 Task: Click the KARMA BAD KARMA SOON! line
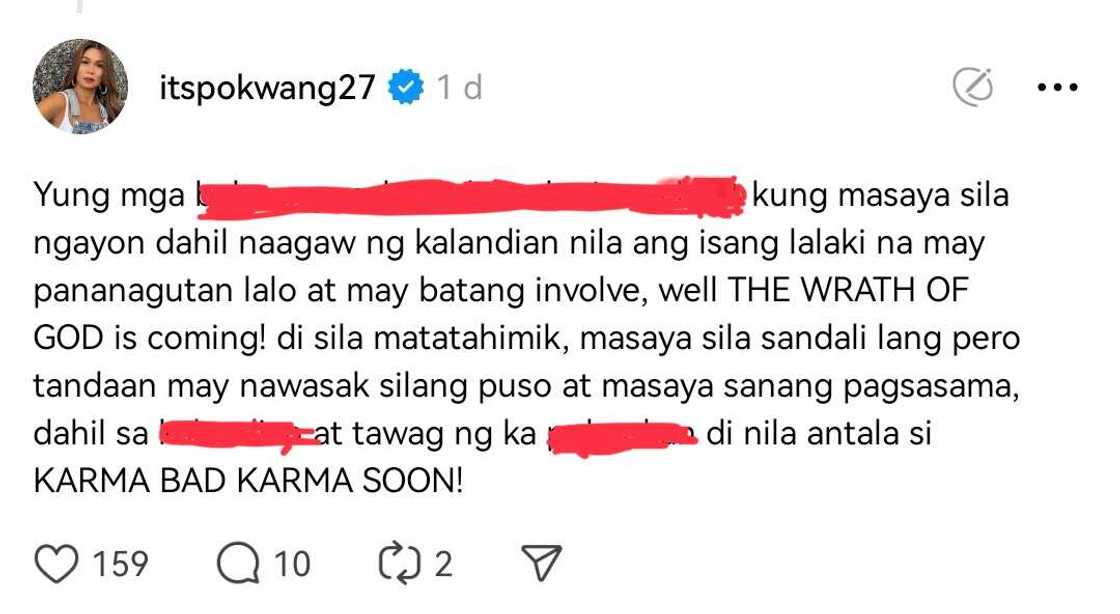(249, 480)
